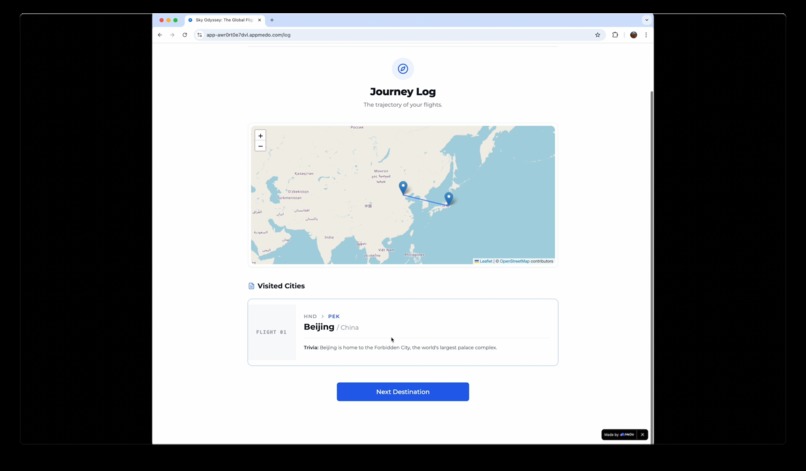The height and width of the screenshot is (471, 806).
Task: Open the user profile avatar
Action: 633,35
